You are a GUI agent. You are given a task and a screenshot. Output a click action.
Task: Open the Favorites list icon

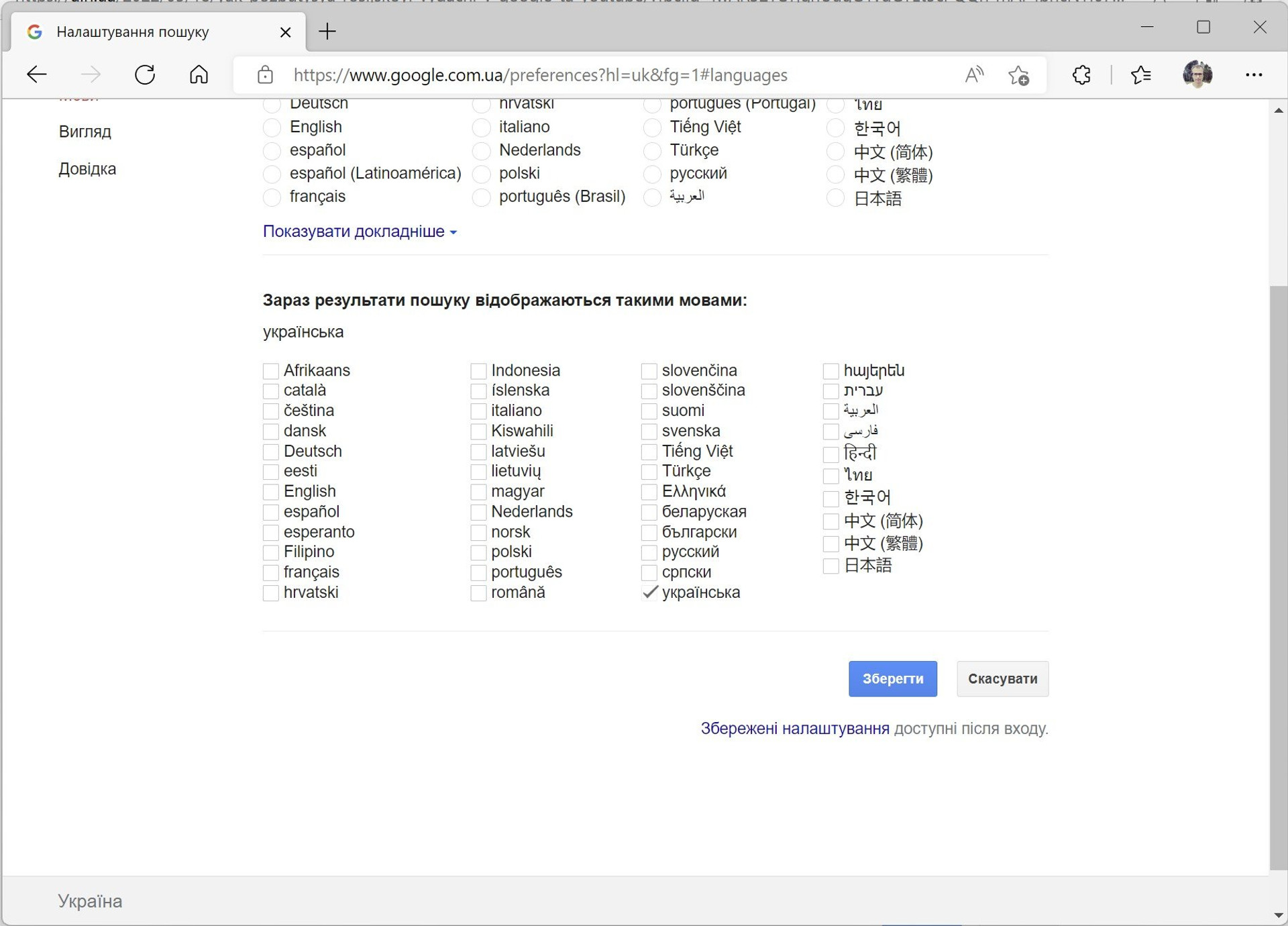pos(1140,74)
